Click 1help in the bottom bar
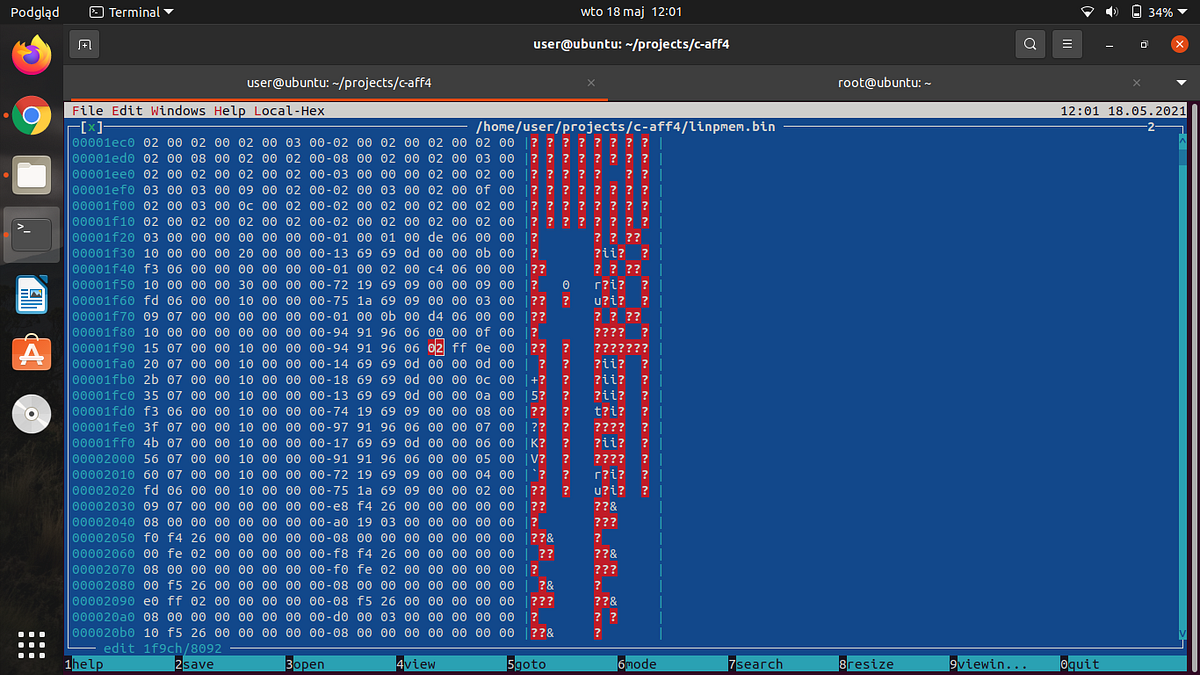 [84, 664]
